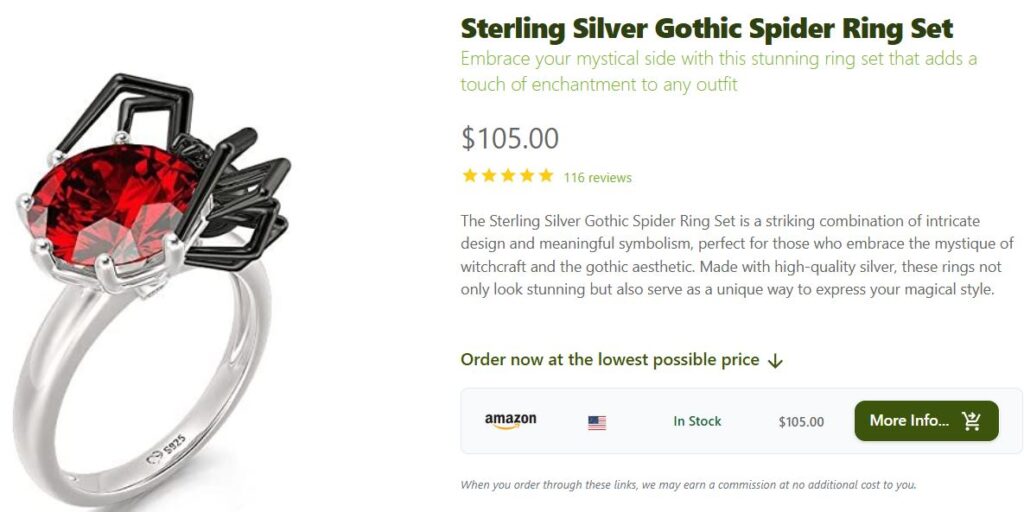Viewport: 1024px width, 512px height.
Task: Click the Amazon logo
Action: coord(510,421)
